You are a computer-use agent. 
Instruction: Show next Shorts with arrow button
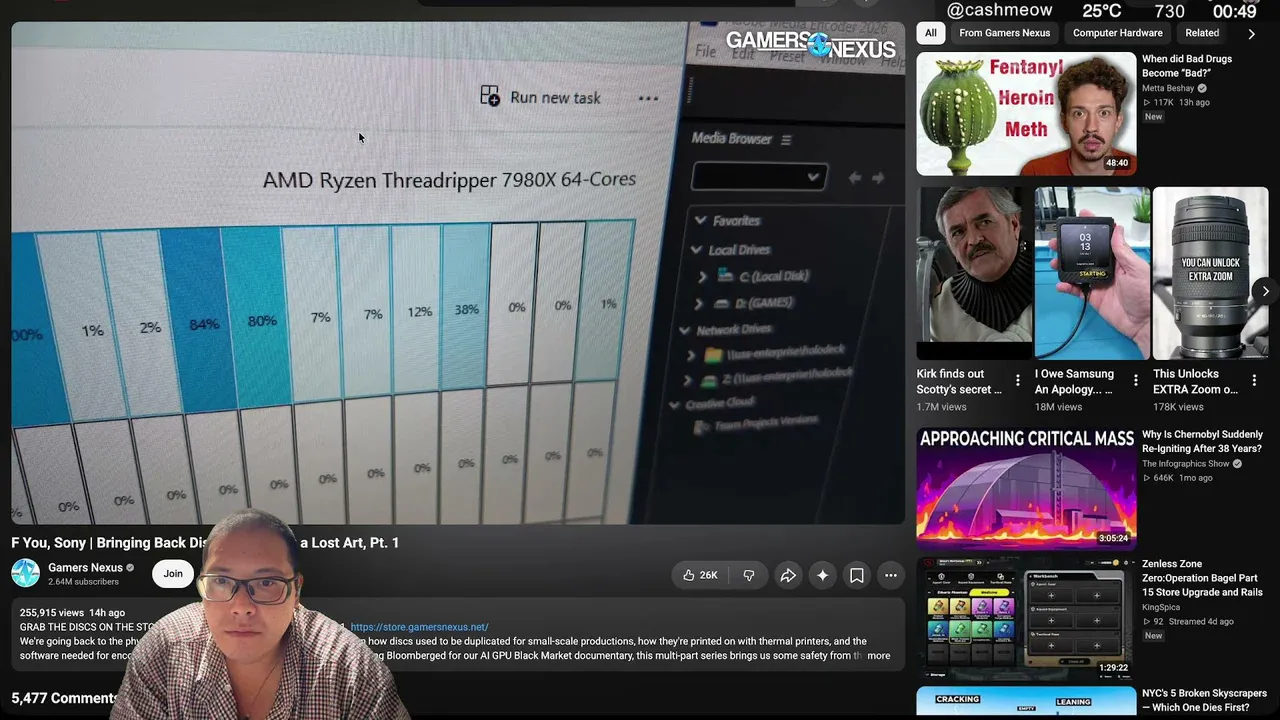pos(1265,292)
